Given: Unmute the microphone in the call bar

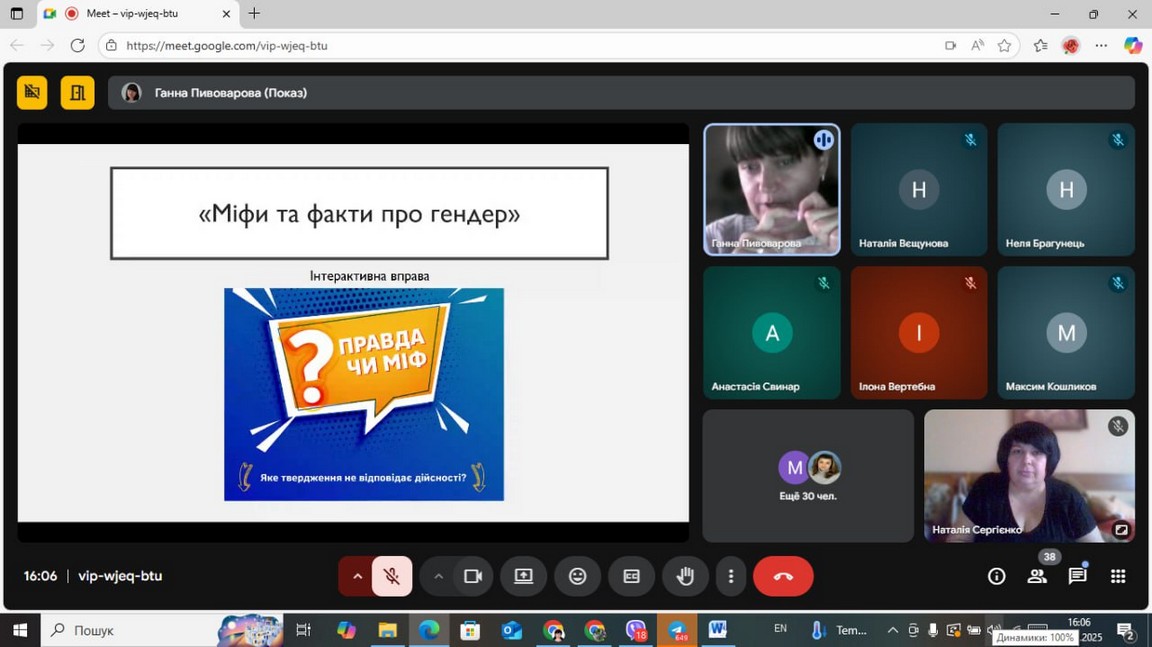Looking at the screenshot, I should [x=392, y=577].
